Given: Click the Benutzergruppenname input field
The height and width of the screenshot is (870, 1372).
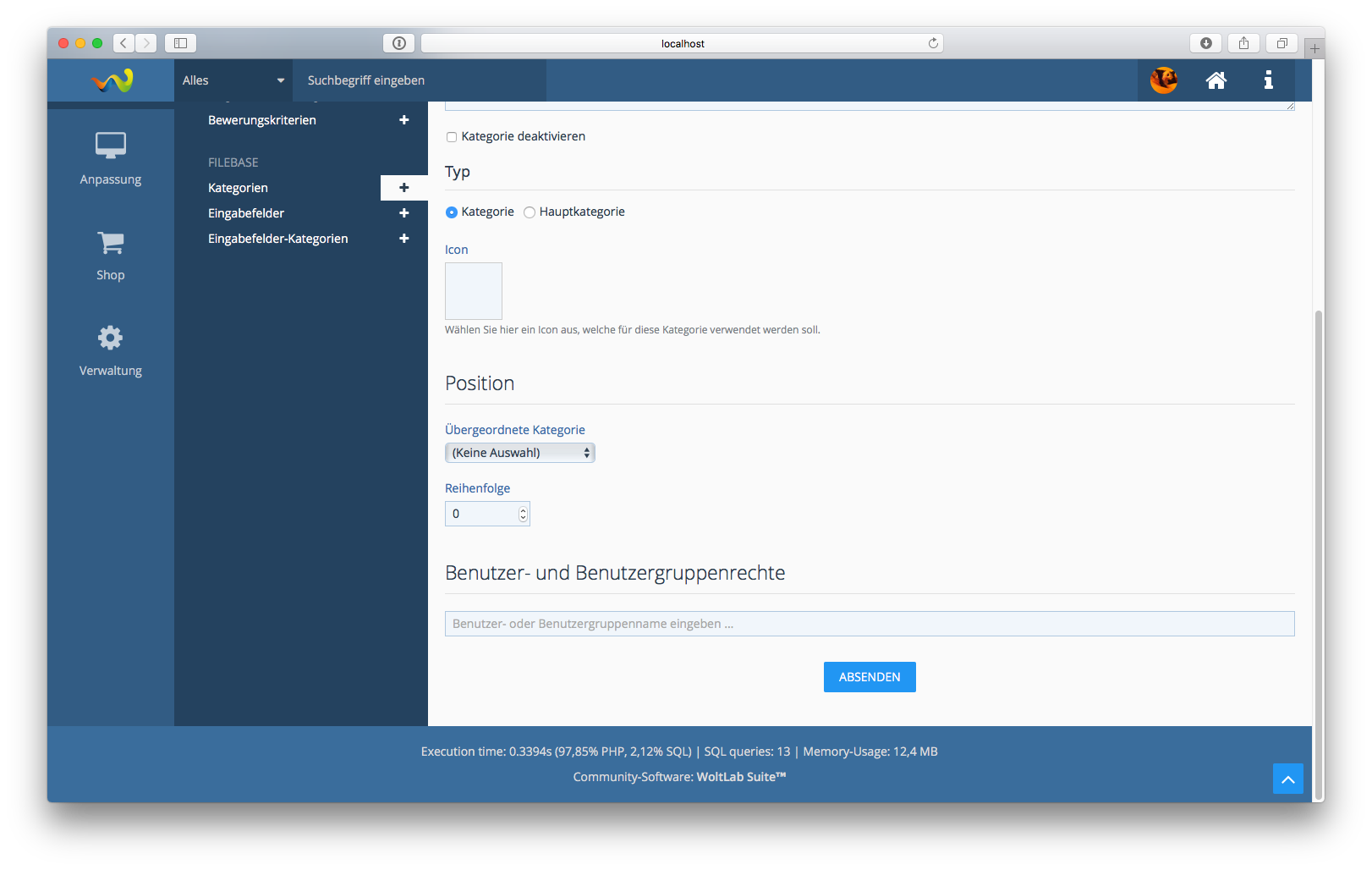Looking at the screenshot, I should point(869,624).
